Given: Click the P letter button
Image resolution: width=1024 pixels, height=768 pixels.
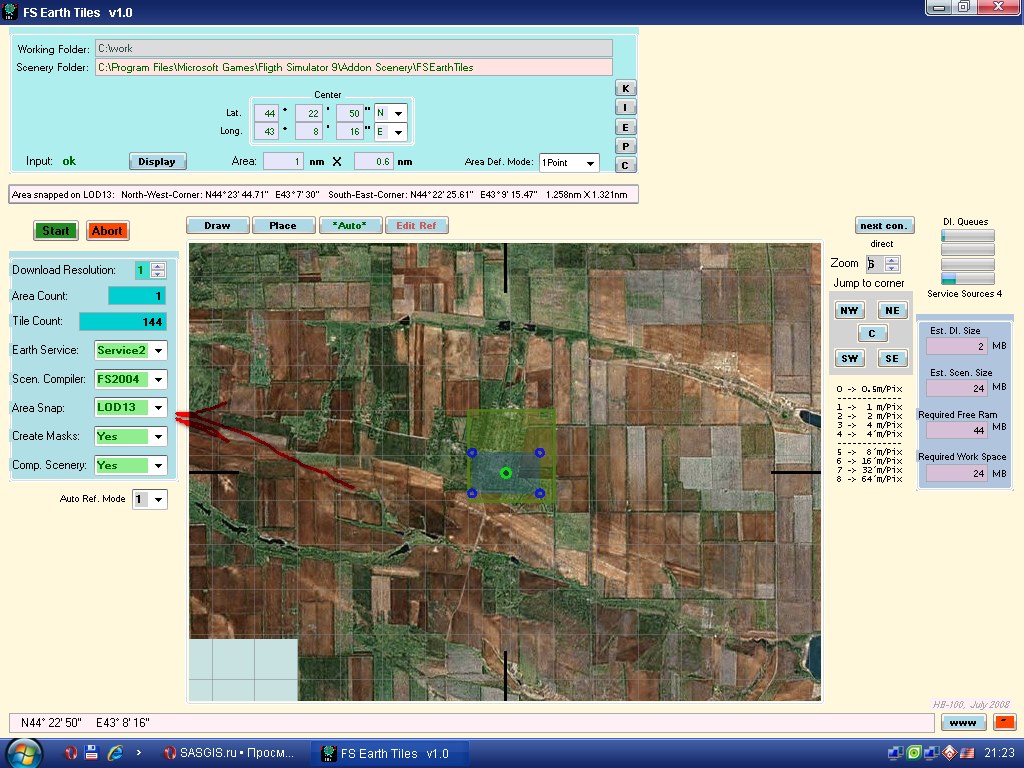Looking at the screenshot, I should coord(625,146).
